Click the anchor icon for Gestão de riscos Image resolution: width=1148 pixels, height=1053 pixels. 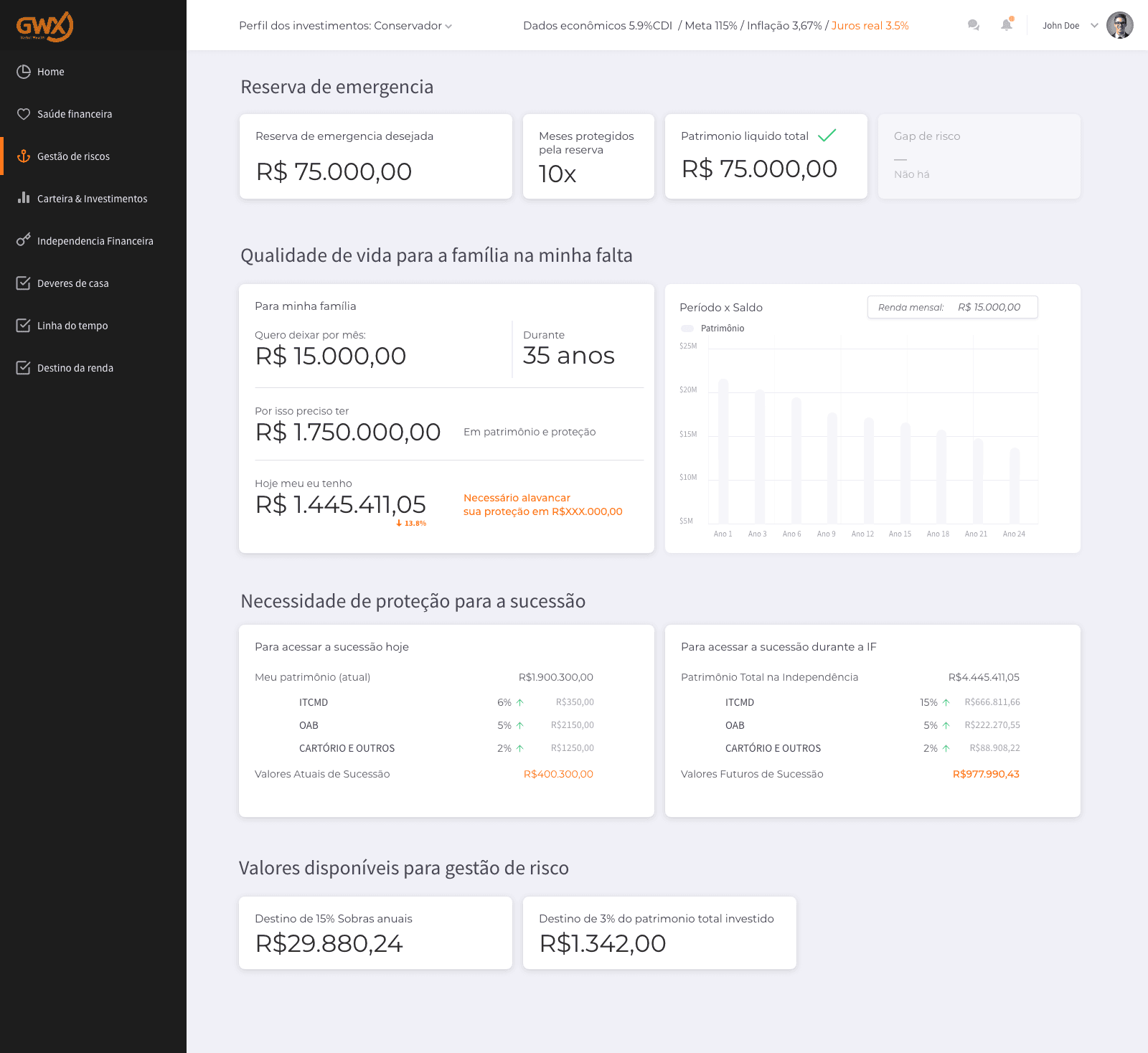pos(24,156)
